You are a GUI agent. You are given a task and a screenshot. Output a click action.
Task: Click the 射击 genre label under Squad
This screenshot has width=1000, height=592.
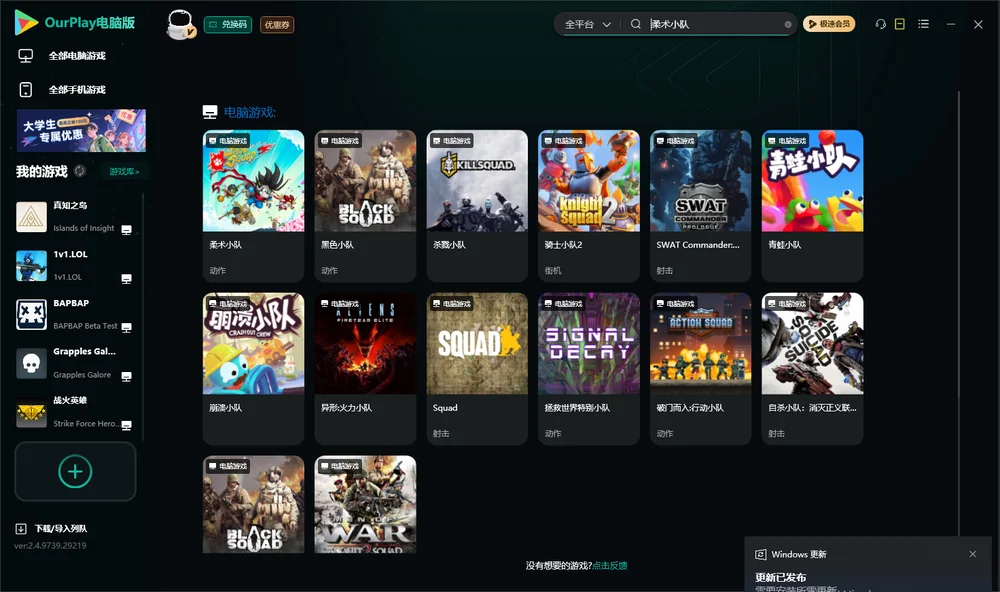click(x=441, y=433)
